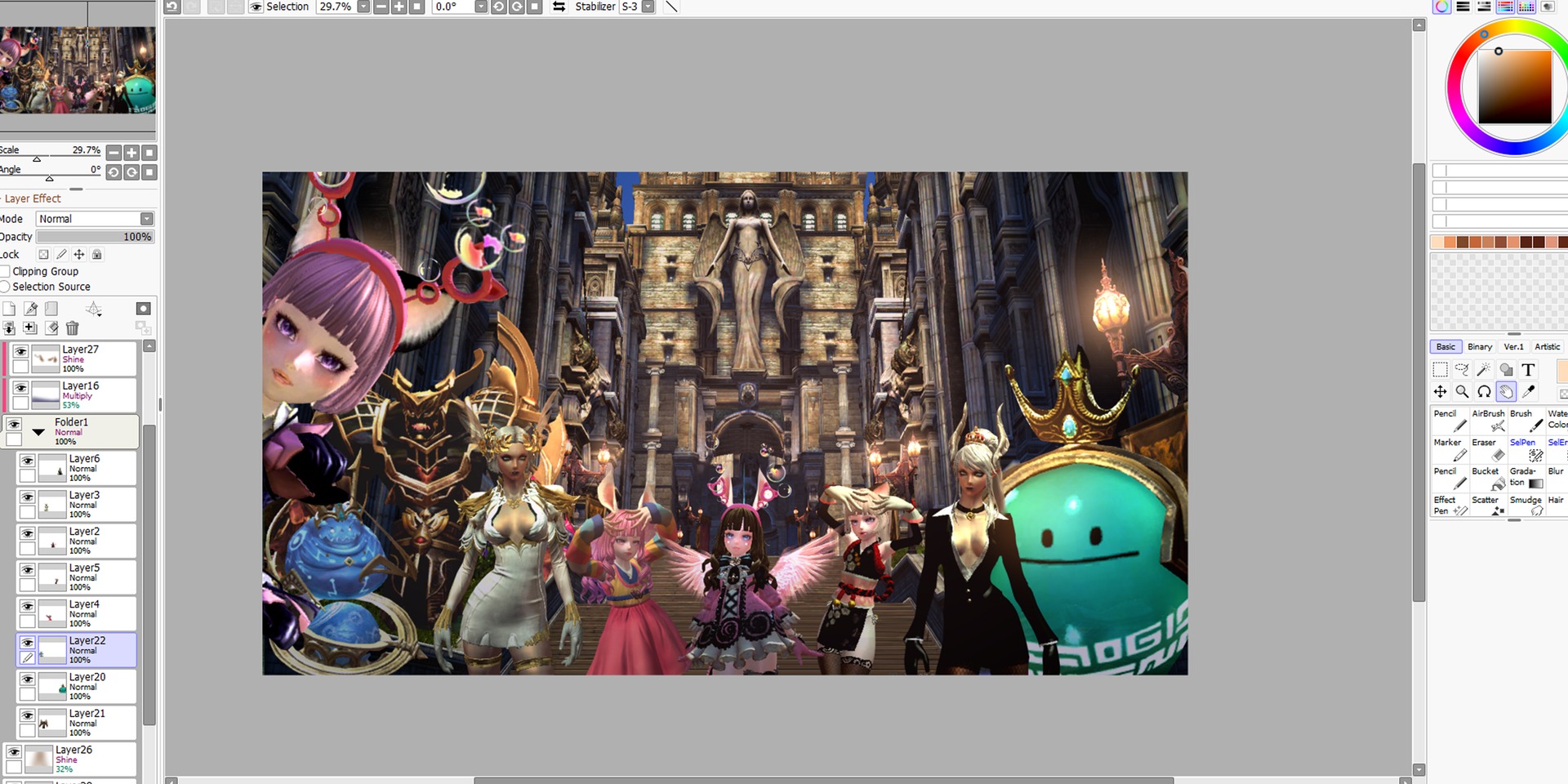Collapse the Folder1 layer group

tap(38, 431)
